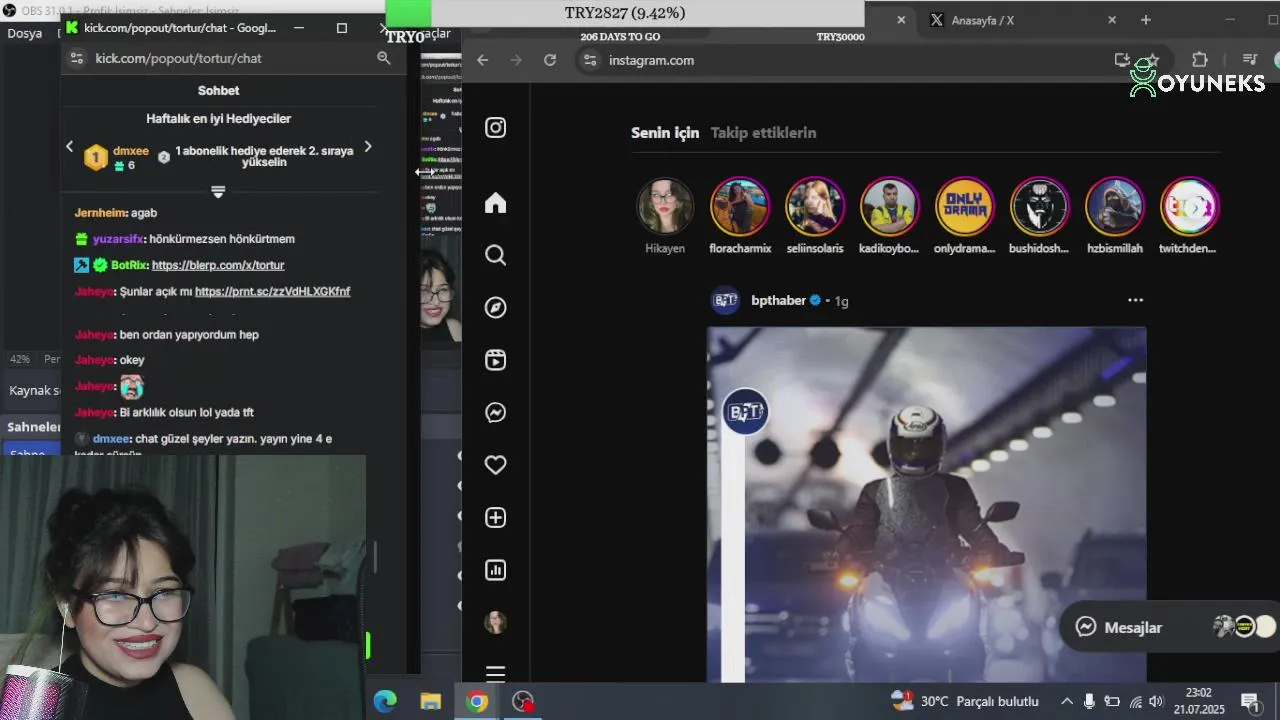Open File Explorer from taskbar
Image resolution: width=1280 pixels, height=720 pixels.
click(430, 701)
